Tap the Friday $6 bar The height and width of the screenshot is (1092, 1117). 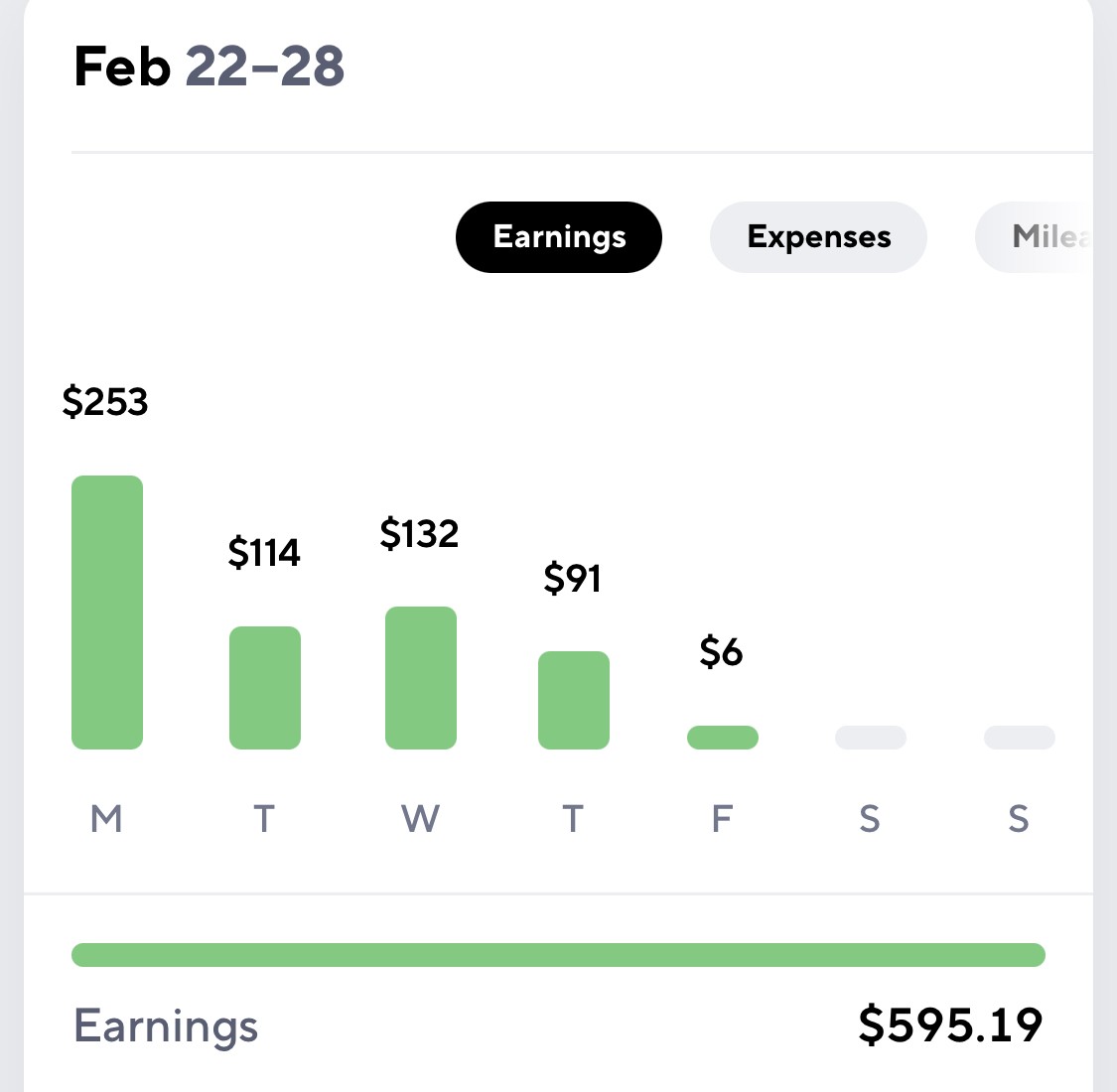pos(723,738)
